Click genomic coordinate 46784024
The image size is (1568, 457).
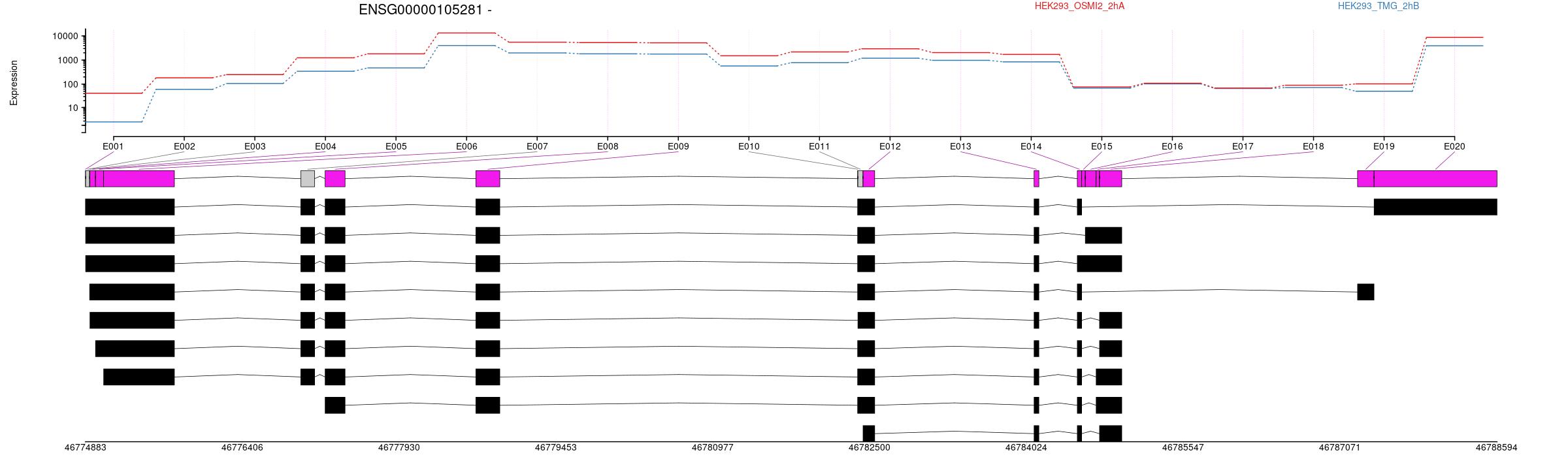[x=1026, y=448]
